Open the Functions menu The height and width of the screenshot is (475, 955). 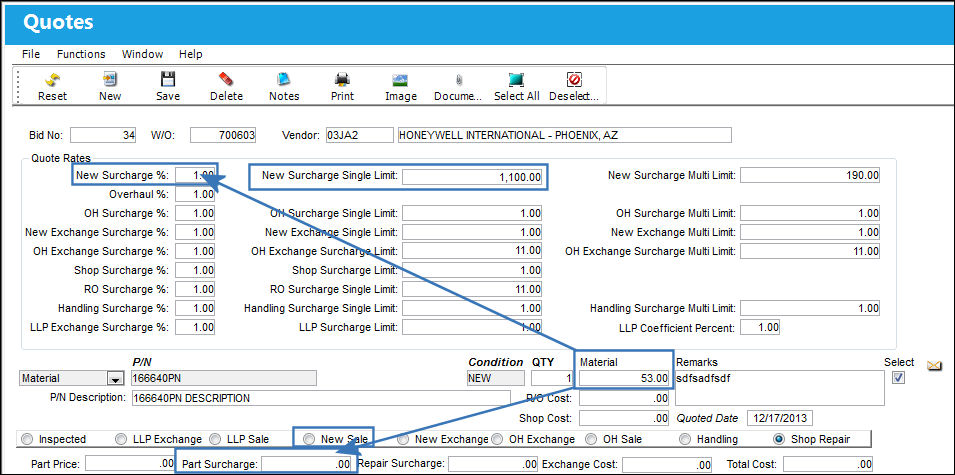(x=81, y=54)
